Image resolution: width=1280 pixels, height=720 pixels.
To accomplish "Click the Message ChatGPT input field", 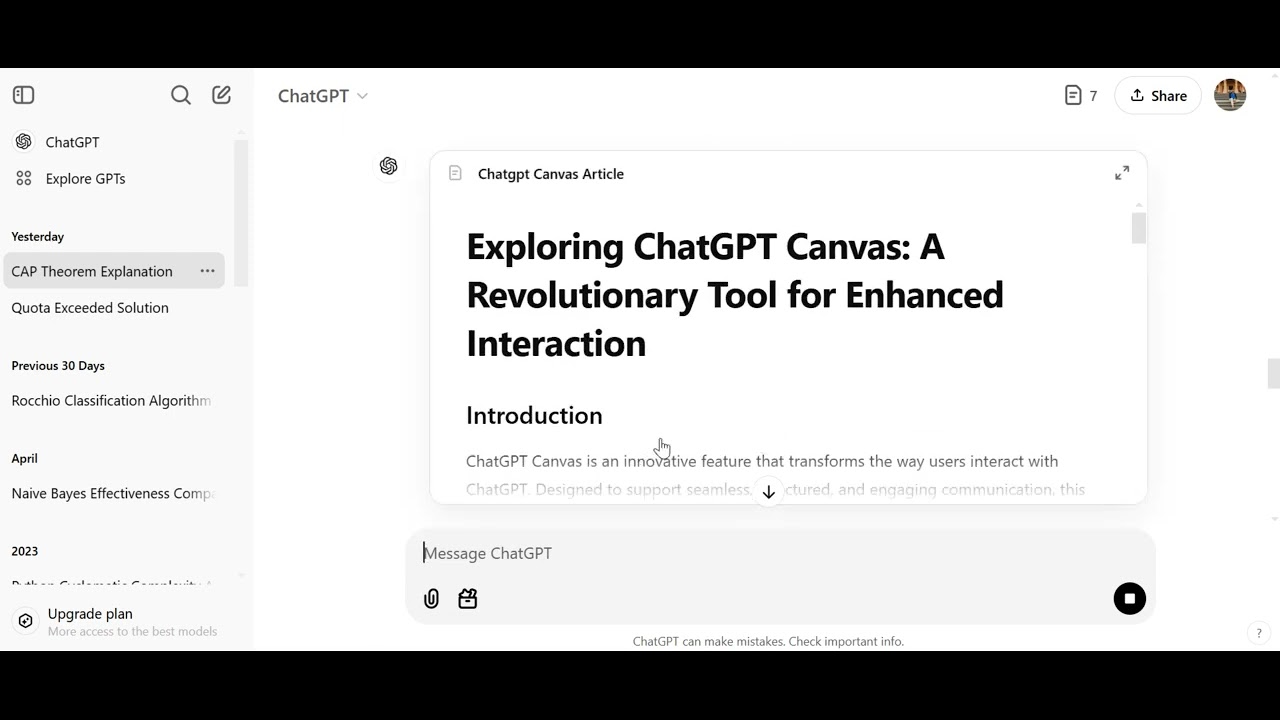I will pos(780,553).
